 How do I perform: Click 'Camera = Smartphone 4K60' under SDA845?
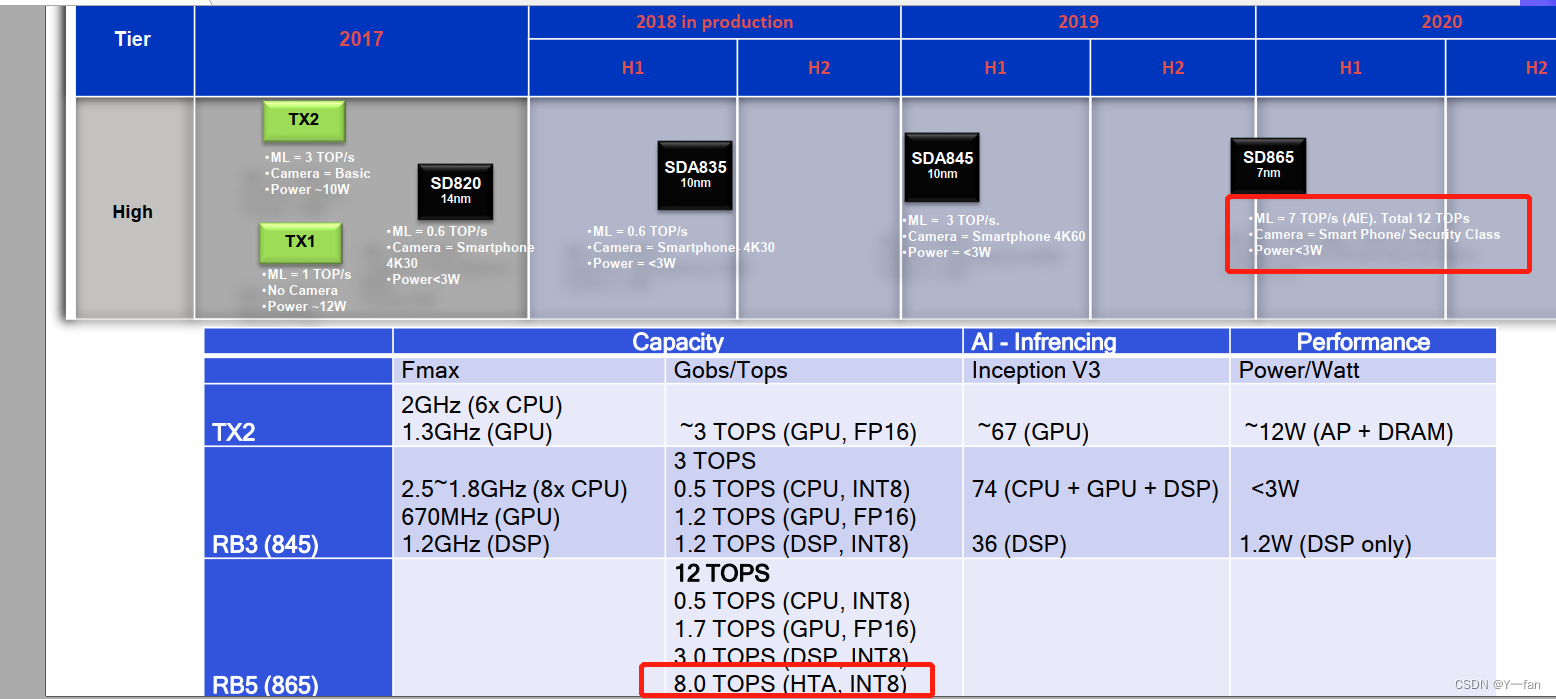(995, 237)
